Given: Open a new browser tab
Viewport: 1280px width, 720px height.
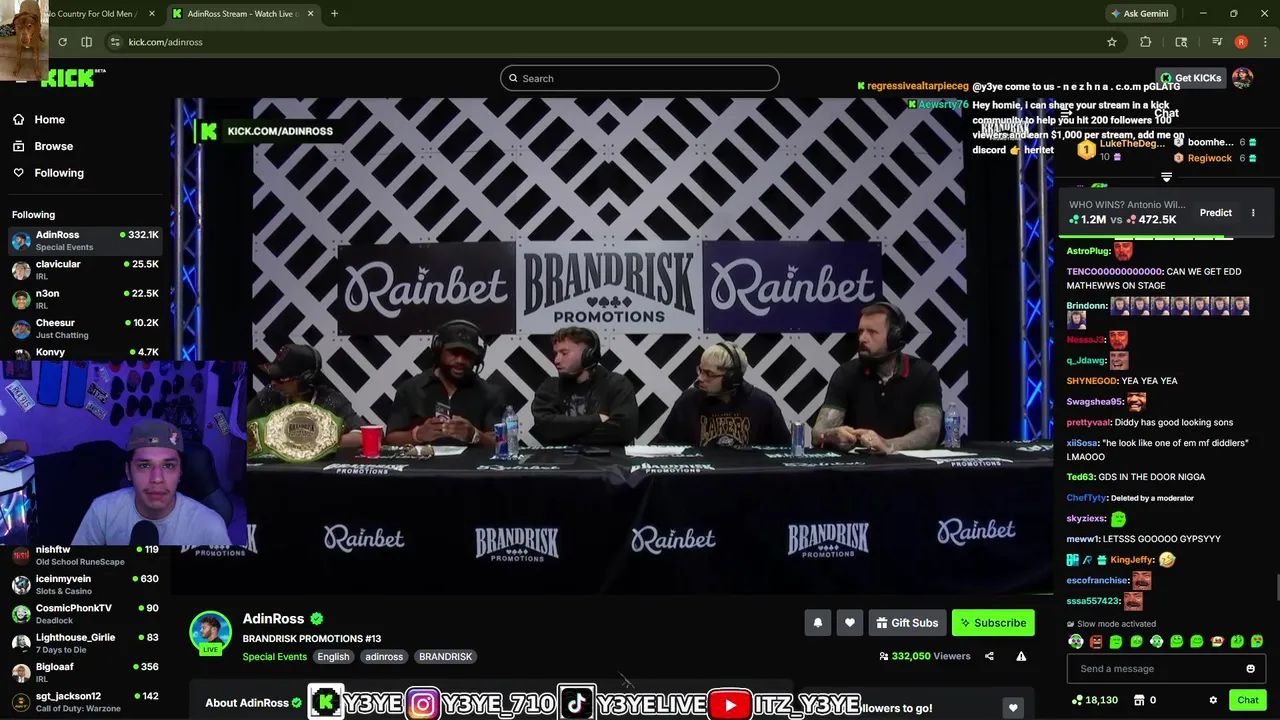Looking at the screenshot, I should click(x=334, y=13).
